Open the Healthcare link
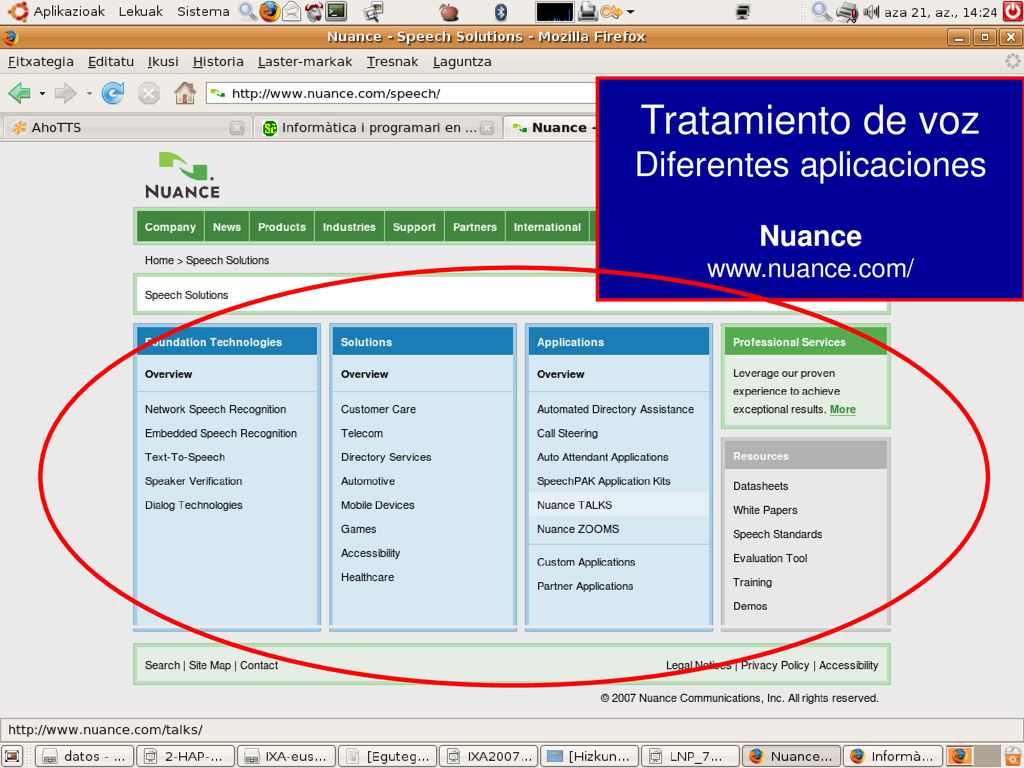 point(367,577)
